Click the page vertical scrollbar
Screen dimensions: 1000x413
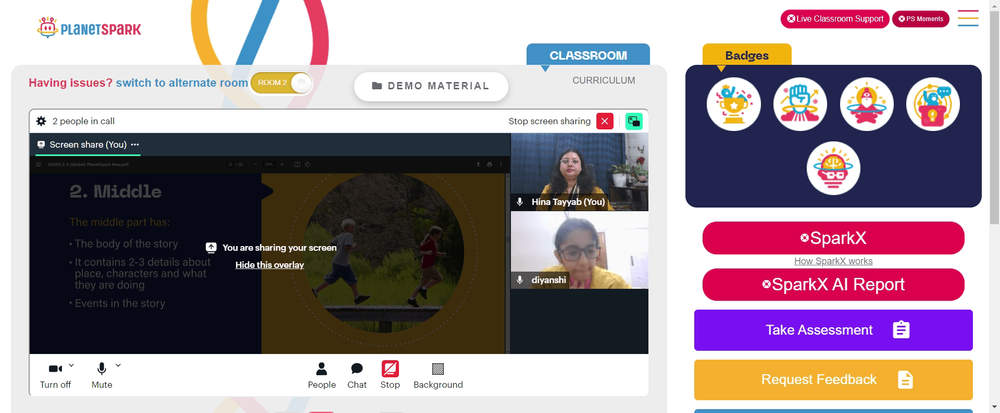tap(994, 115)
